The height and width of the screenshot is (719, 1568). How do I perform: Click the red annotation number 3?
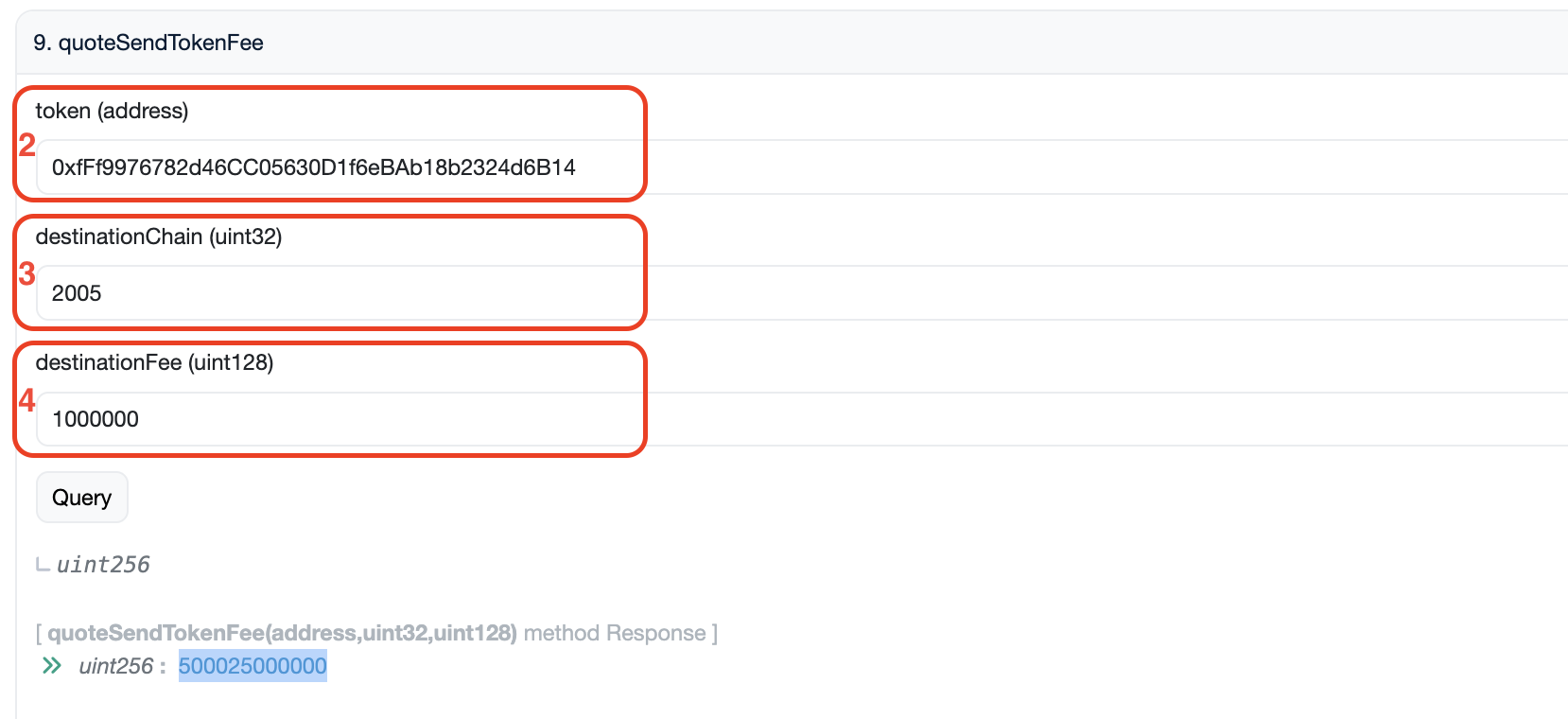[26, 273]
